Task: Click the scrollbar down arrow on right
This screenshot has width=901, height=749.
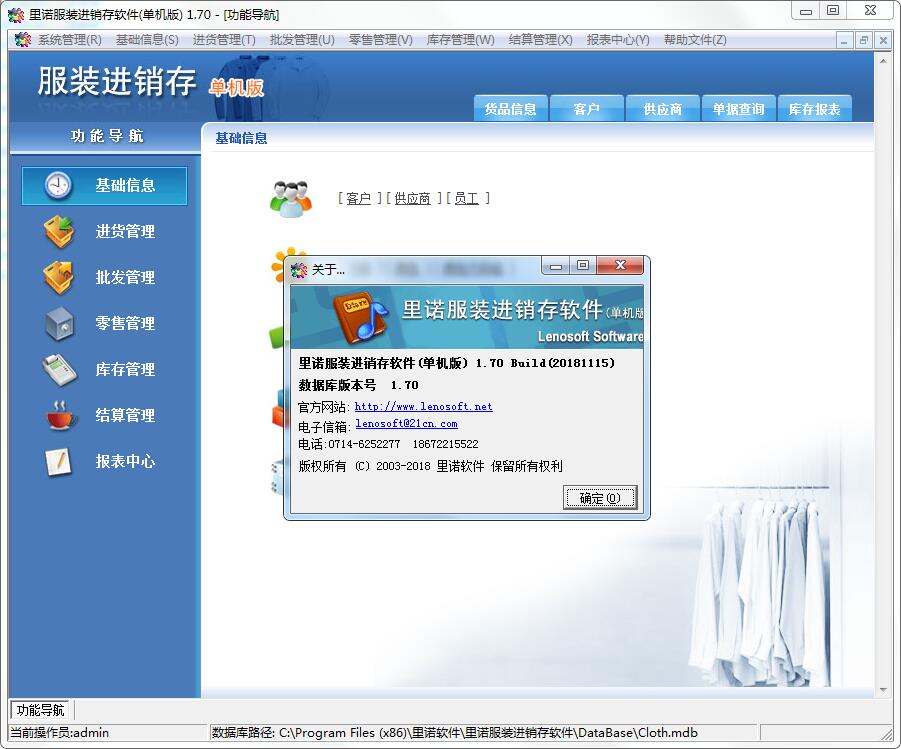Action: [883, 690]
